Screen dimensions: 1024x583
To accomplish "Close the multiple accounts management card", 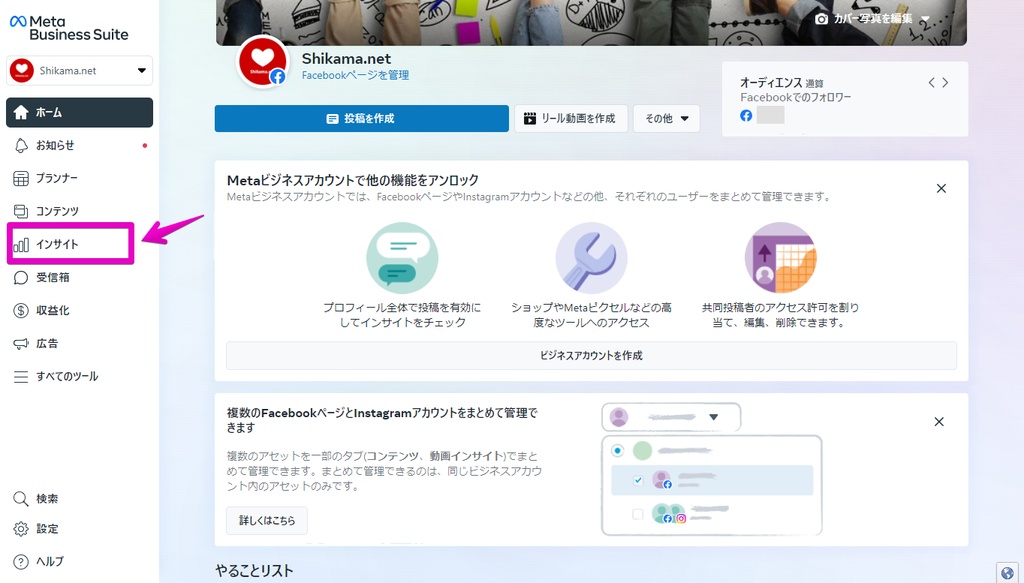I will click(x=939, y=422).
